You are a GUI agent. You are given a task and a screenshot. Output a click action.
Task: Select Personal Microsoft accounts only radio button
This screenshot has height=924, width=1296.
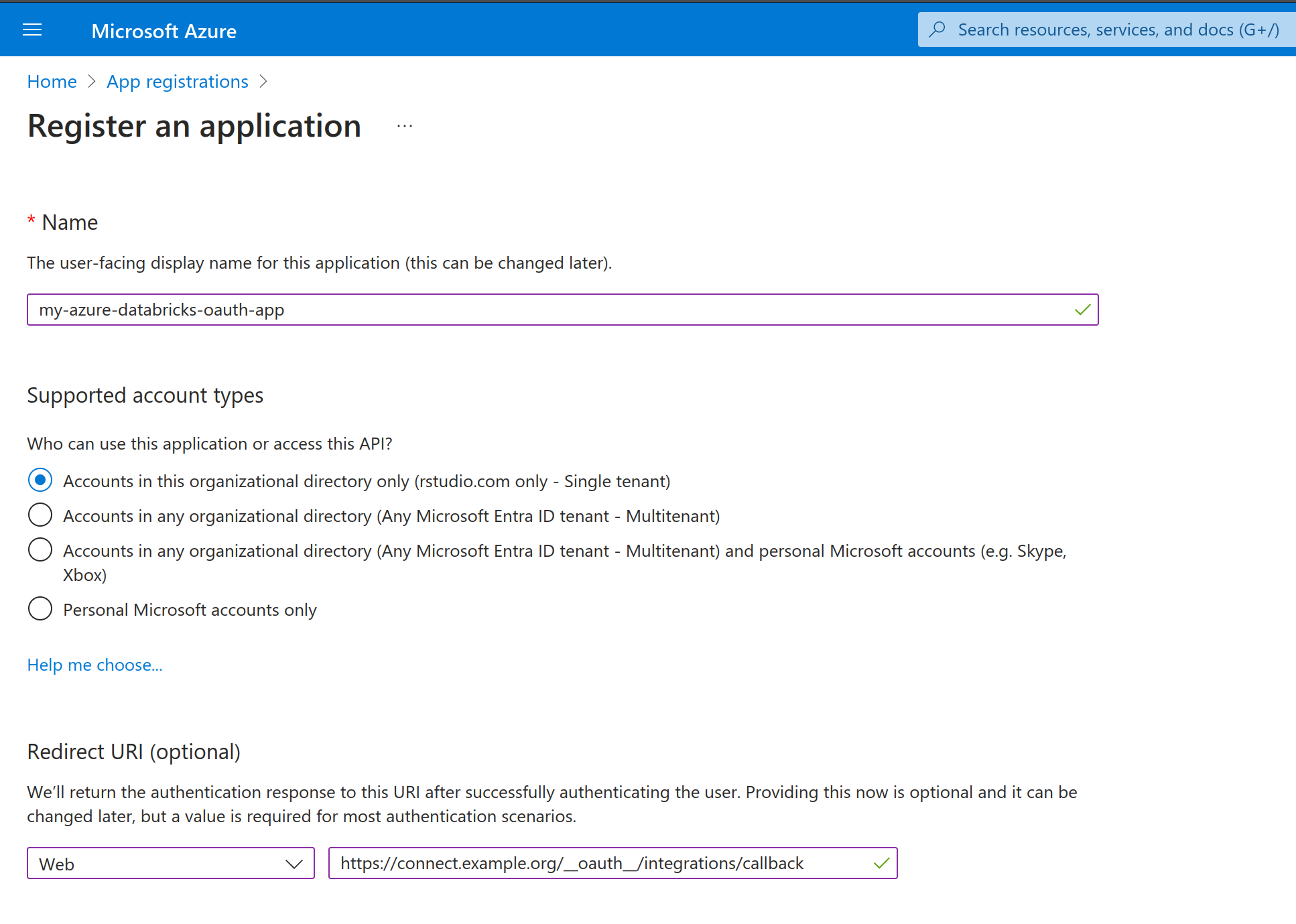38,610
